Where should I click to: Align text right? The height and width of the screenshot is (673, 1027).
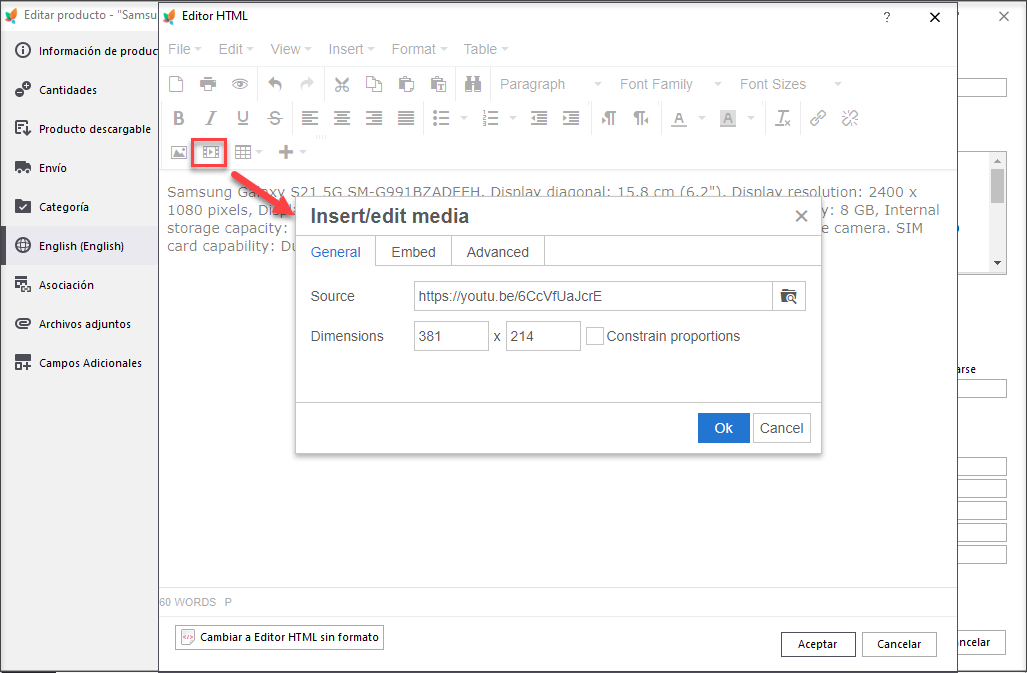[374, 118]
